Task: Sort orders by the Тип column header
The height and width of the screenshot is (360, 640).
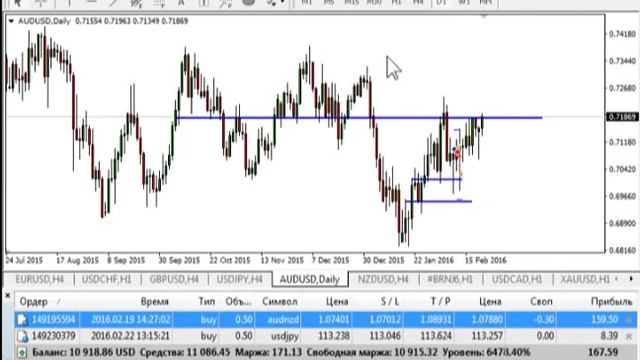Action: (x=207, y=302)
